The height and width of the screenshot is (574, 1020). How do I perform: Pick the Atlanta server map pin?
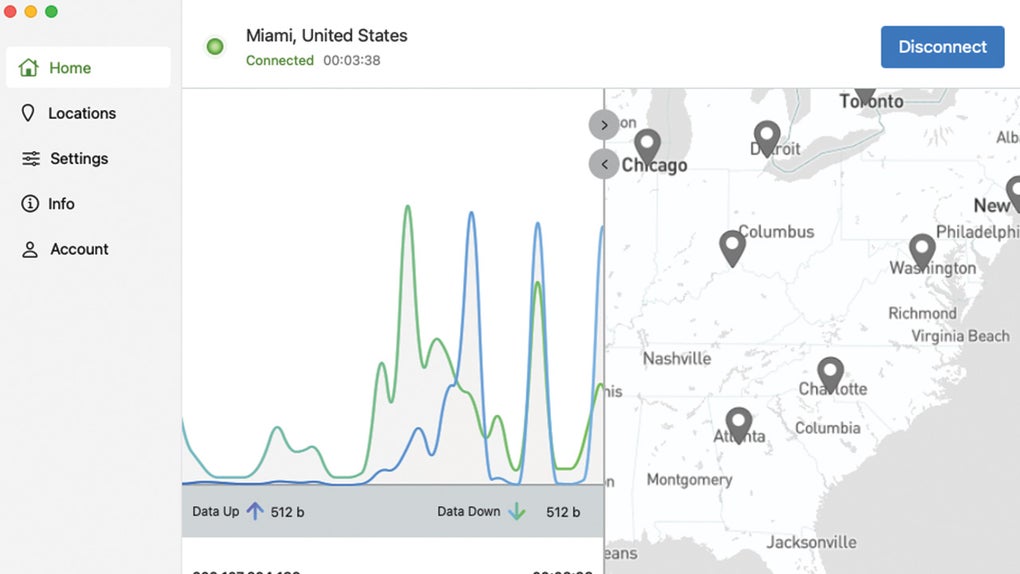tap(739, 423)
